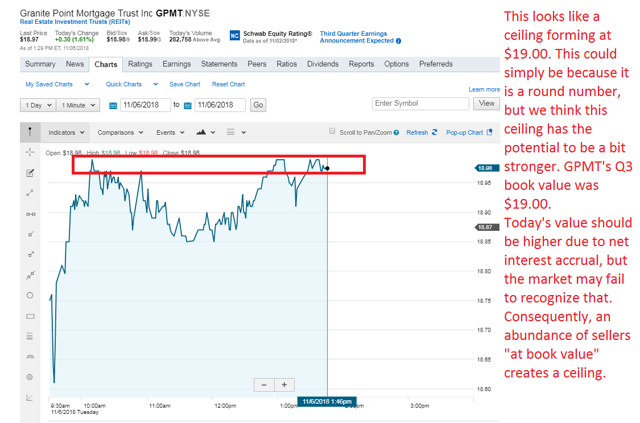The height and width of the screenshot is (423, 640).
Task: Open the Peers tab
Action: click(257, 64)
